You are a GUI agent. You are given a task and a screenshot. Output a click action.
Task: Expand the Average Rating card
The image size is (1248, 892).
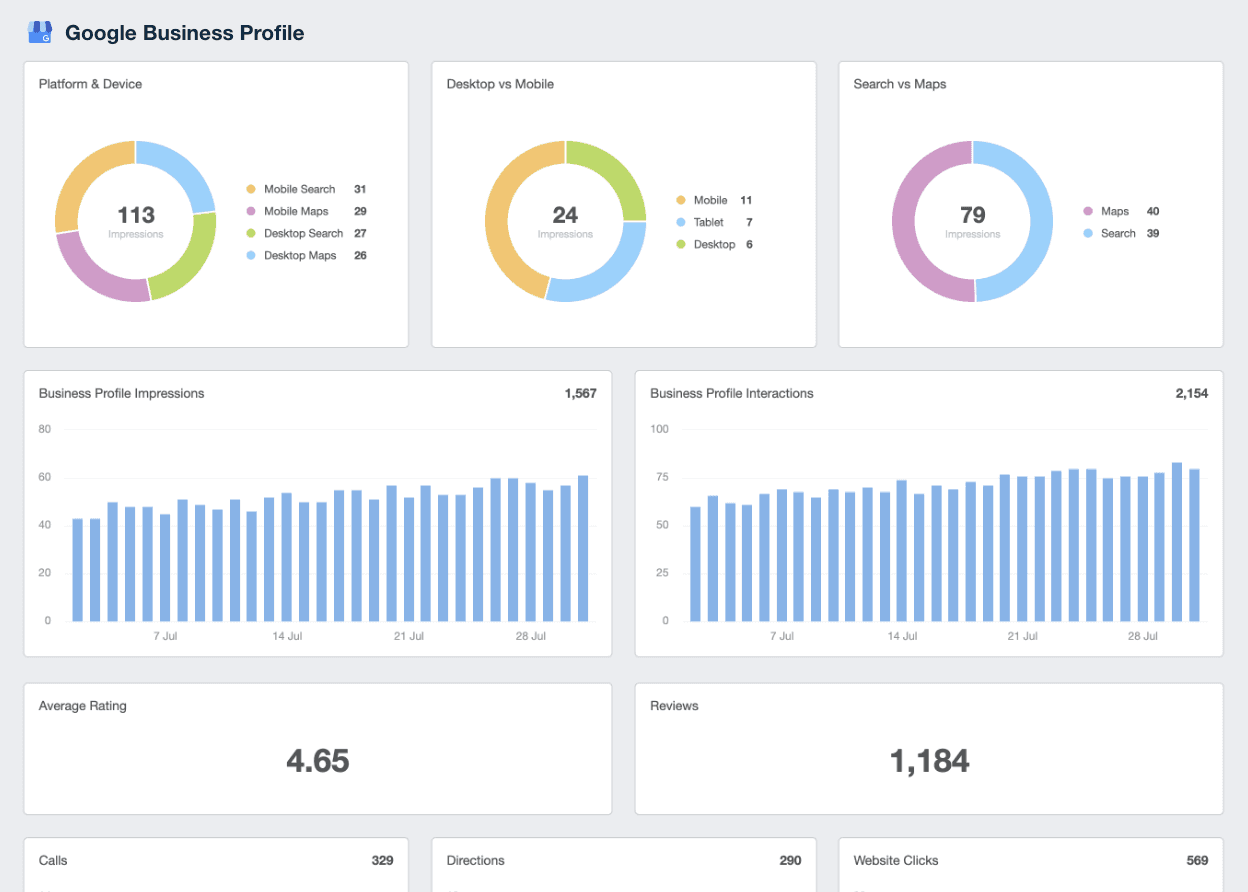tap(318, 749)
